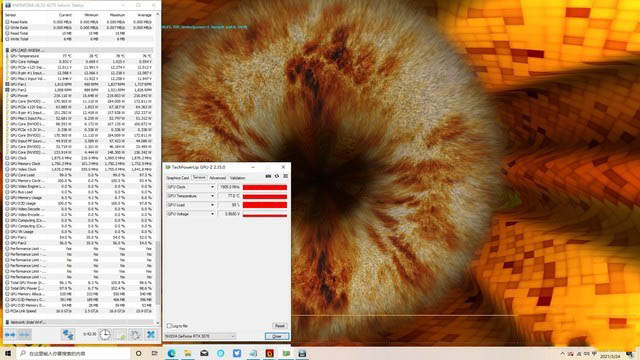Screen dimensions: 640x360
Task: Open the NVIDIA GeForce RTX 3070 selector
Action: [x=200, y=336]
